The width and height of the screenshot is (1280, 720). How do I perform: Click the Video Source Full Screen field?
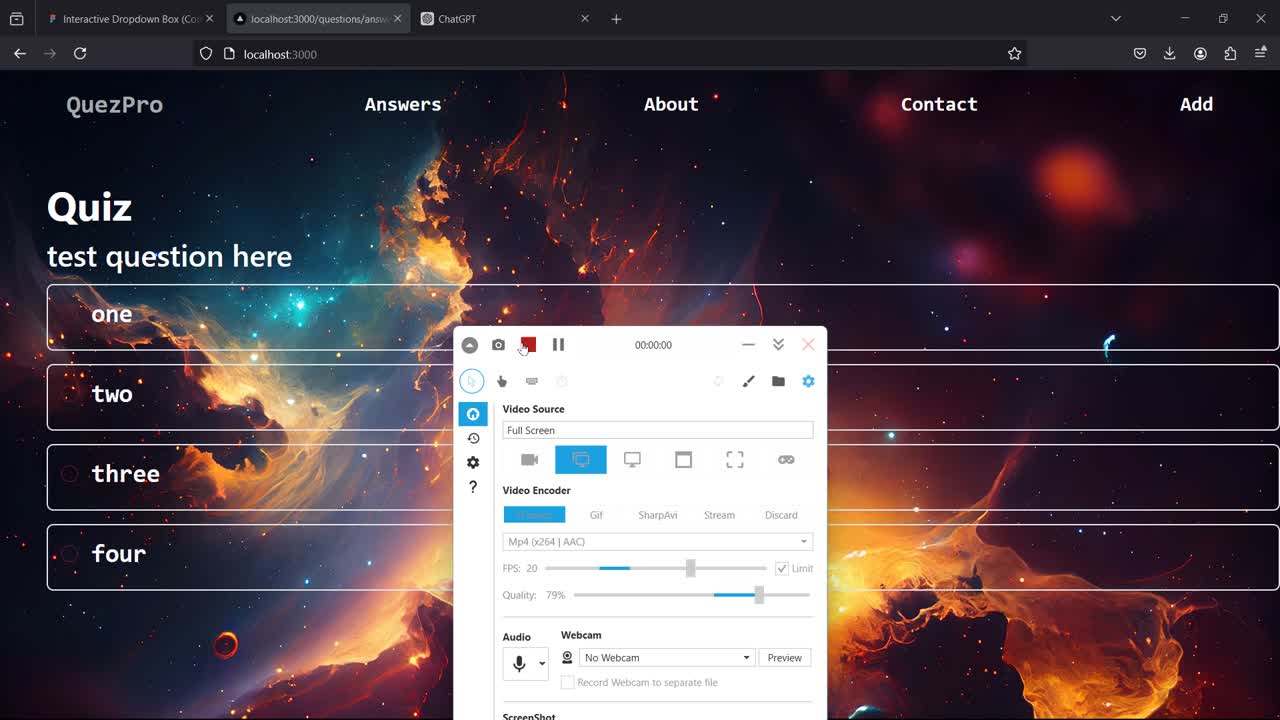[657, 430]
